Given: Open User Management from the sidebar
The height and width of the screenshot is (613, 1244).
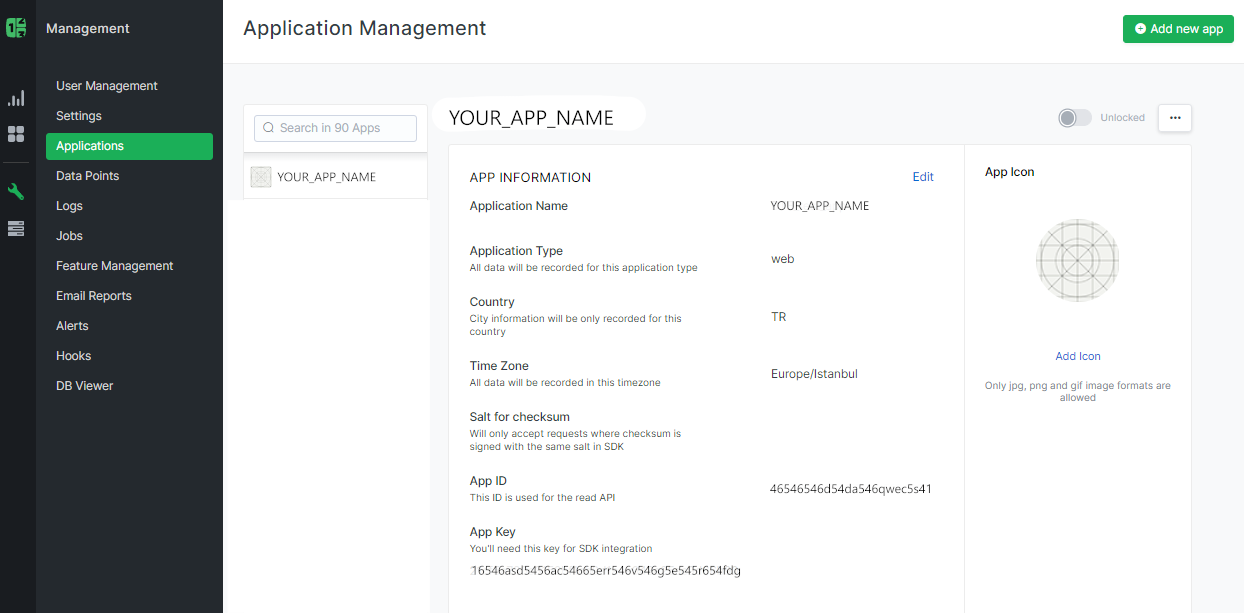Looking at the screenshot, I should point(107,86).
